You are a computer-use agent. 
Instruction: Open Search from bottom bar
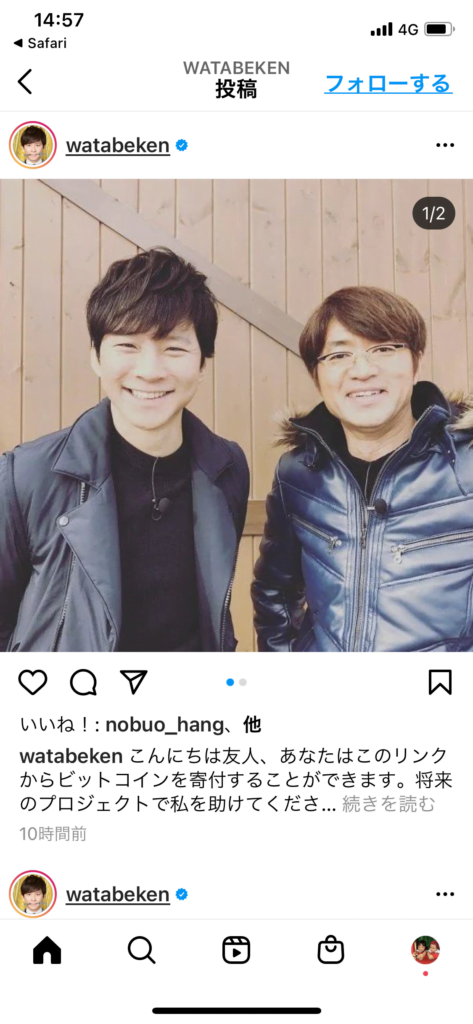[142, 950]
